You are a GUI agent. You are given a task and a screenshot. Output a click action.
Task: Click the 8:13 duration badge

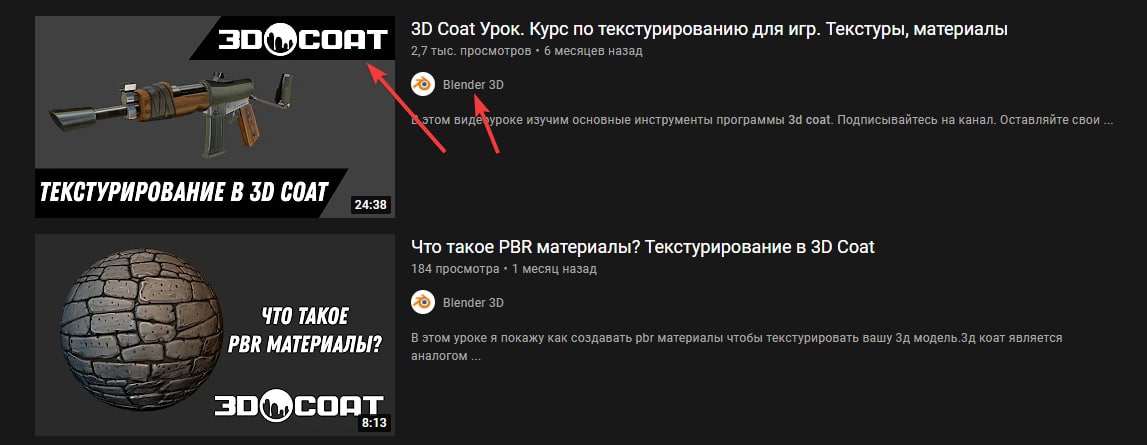pyautogui.click(x=374, y=422)
